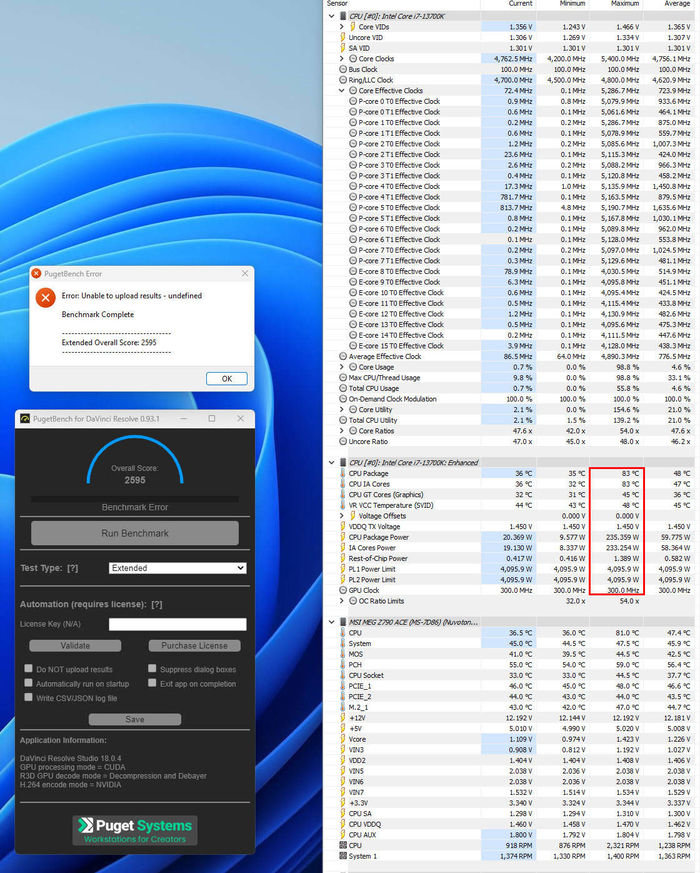Image resolution: width=700 pixels, height=873 pixels.
Task: Click the CPU IA Cores temperature icon
Action: point(343,484)
